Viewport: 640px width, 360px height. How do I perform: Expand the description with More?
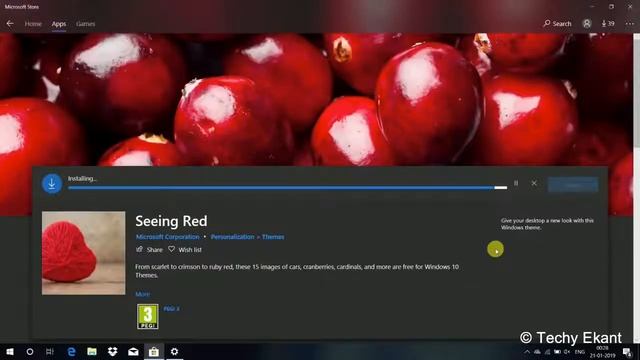click(142, 294)
